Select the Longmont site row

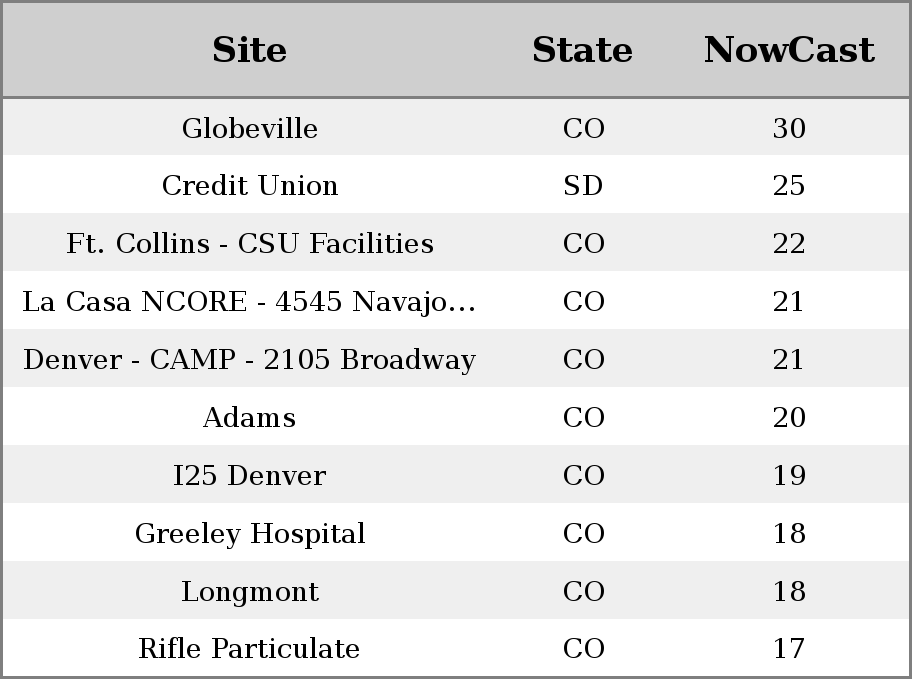pyautogui.click(x=456, y=591)
